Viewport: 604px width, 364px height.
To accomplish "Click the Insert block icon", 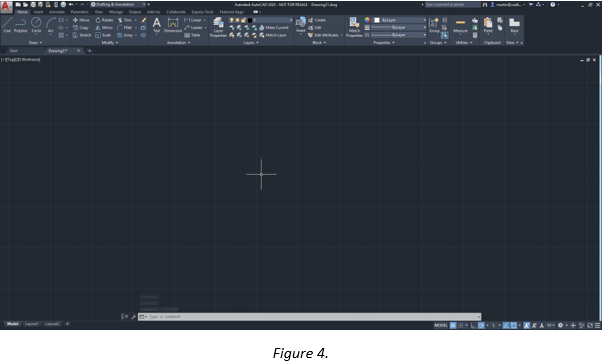I will pyautogui.click(x=300, y=24).
